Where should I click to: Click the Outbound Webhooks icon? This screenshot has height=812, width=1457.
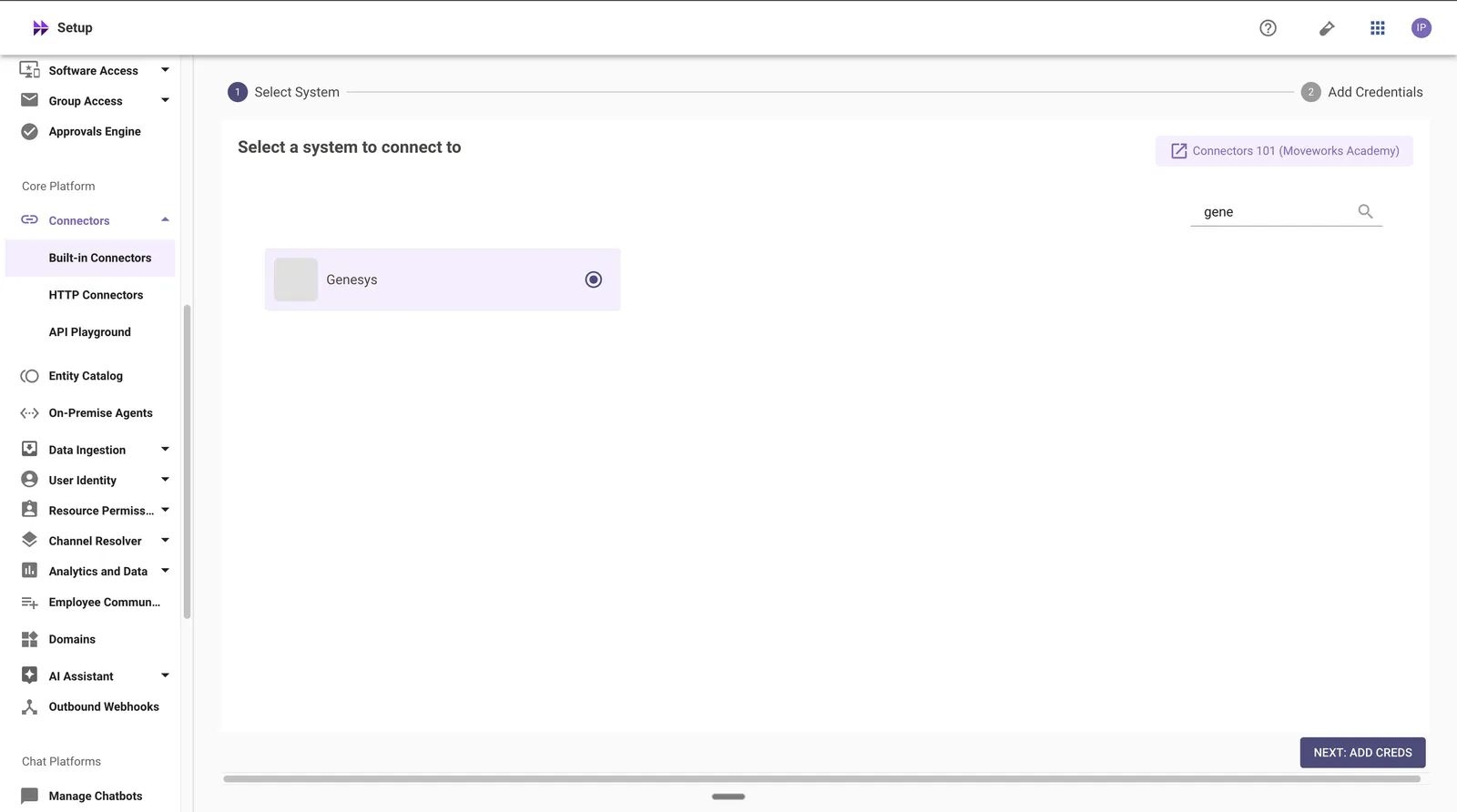point(30,706)
